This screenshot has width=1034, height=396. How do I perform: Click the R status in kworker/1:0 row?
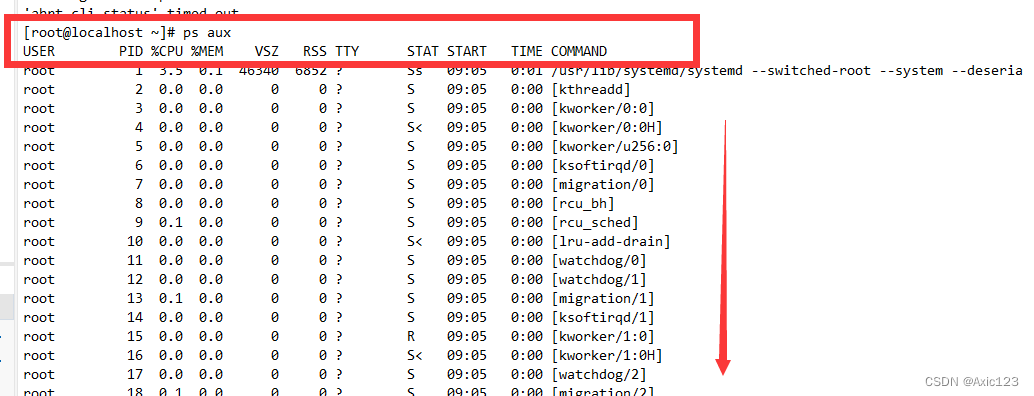coord(411,337)
